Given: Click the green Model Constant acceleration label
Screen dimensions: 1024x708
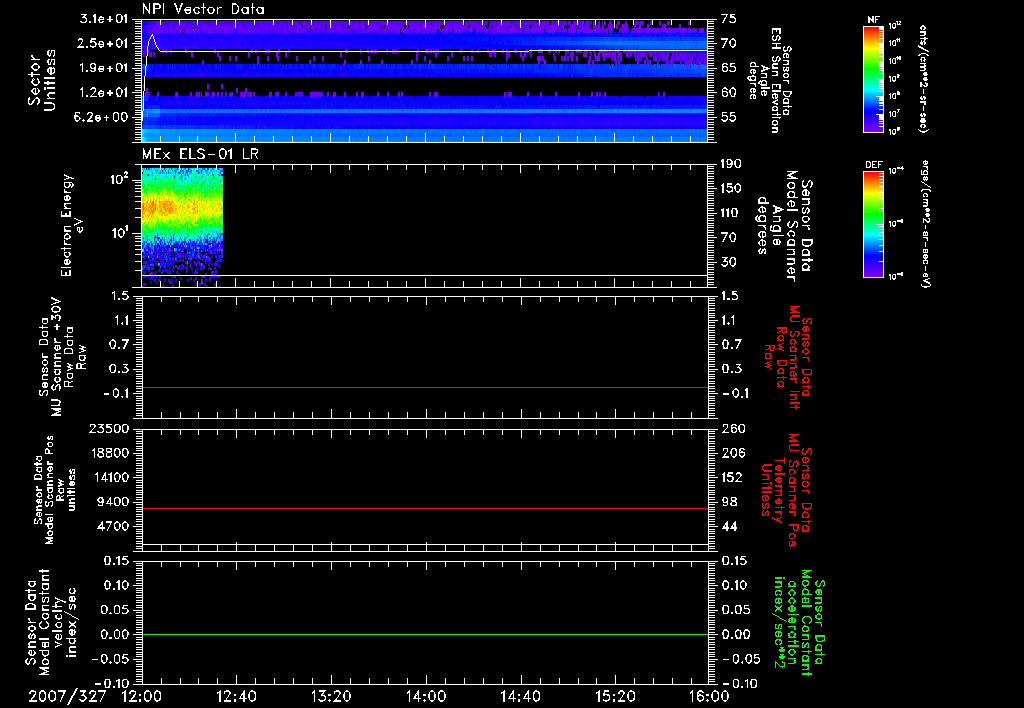Looking at the screenshot, I should 799,622.
